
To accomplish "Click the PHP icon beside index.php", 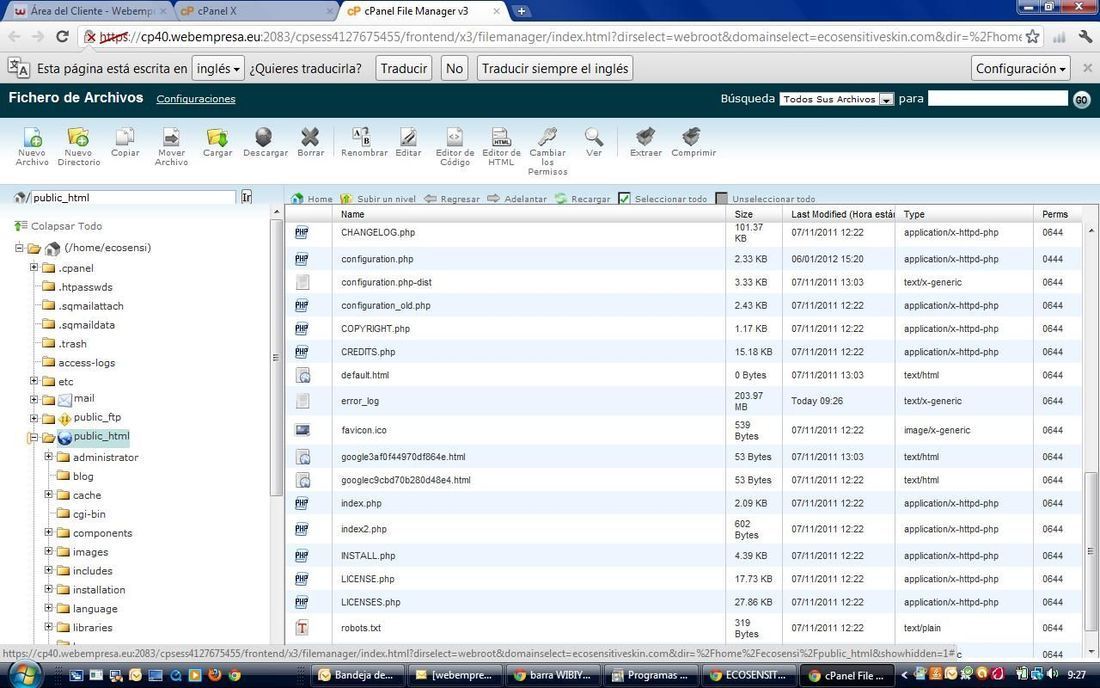I will [x=302, y=503].
